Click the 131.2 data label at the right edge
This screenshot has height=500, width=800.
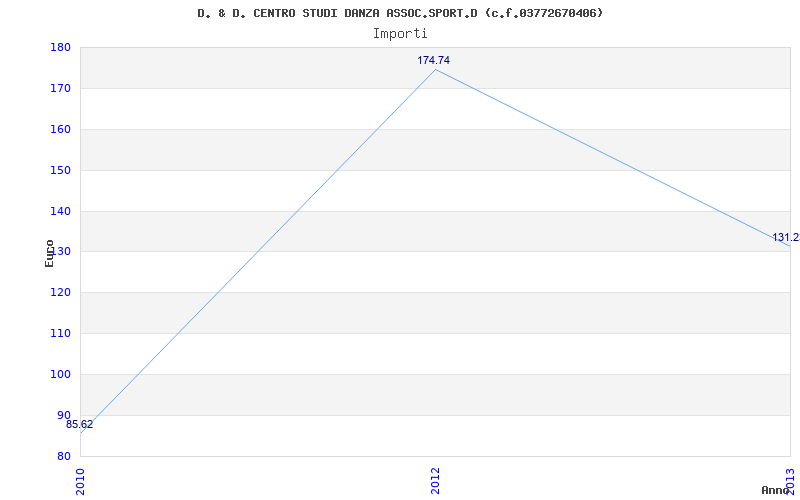point(786,237)
